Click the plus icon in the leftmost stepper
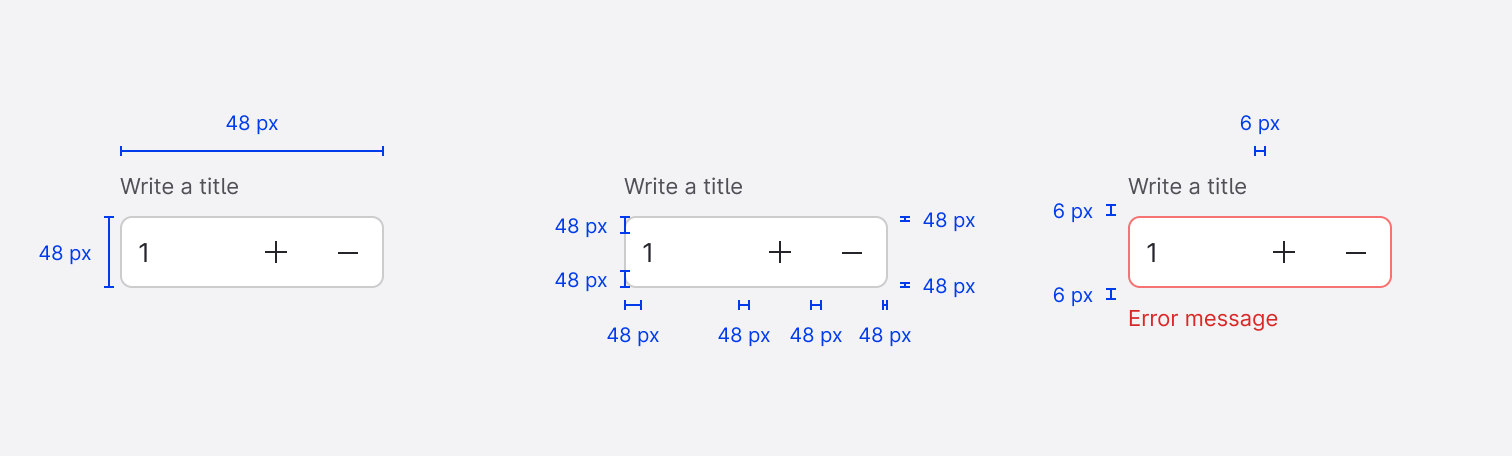1512x456 pixels. pos(276,253)
